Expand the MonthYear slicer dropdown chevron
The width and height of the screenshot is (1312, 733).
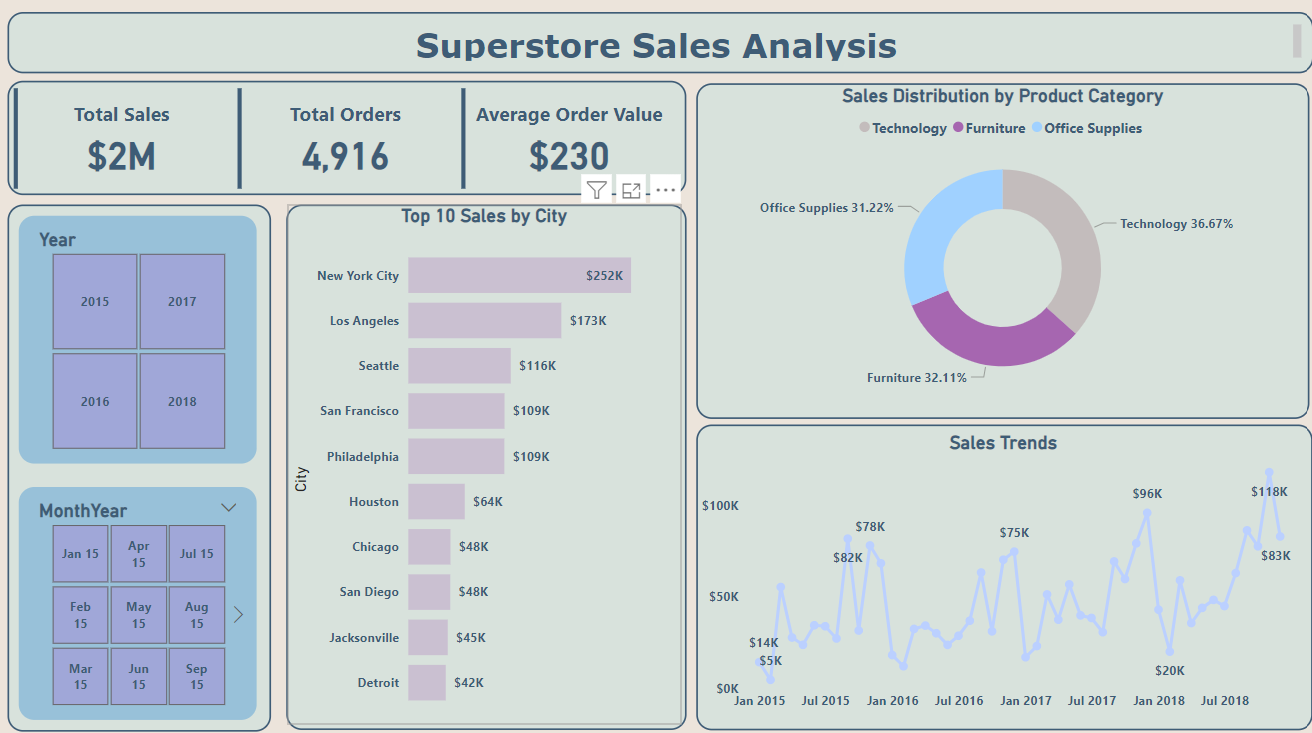coord(228,508)
